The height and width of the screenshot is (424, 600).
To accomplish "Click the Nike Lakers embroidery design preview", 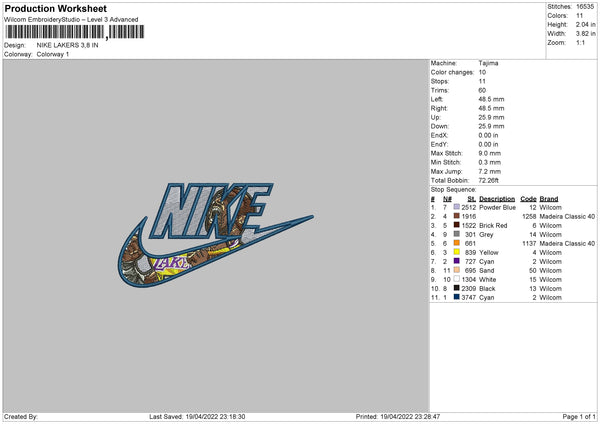I will point(215,235).
